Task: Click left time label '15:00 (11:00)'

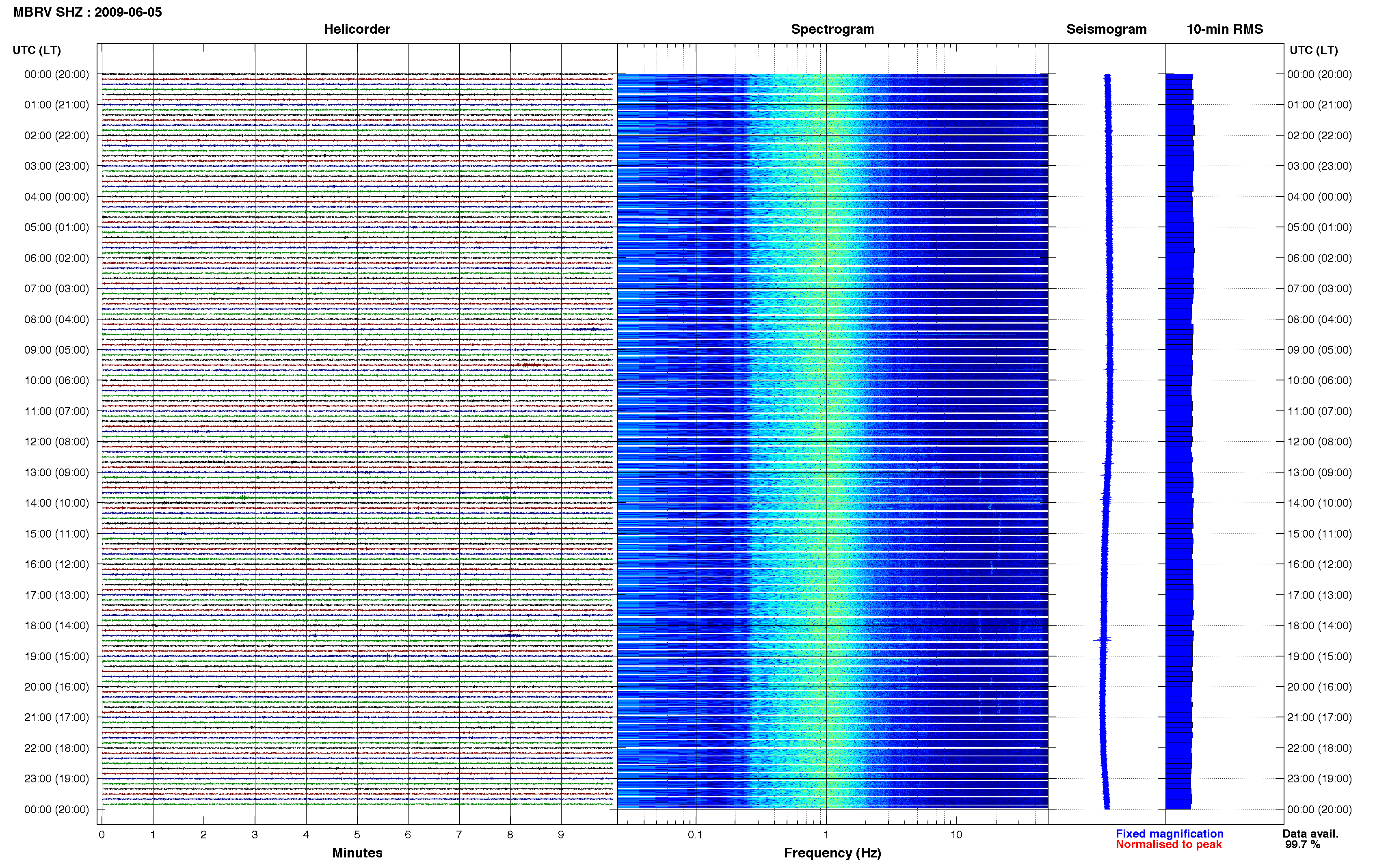Action: tap(57, 533)
